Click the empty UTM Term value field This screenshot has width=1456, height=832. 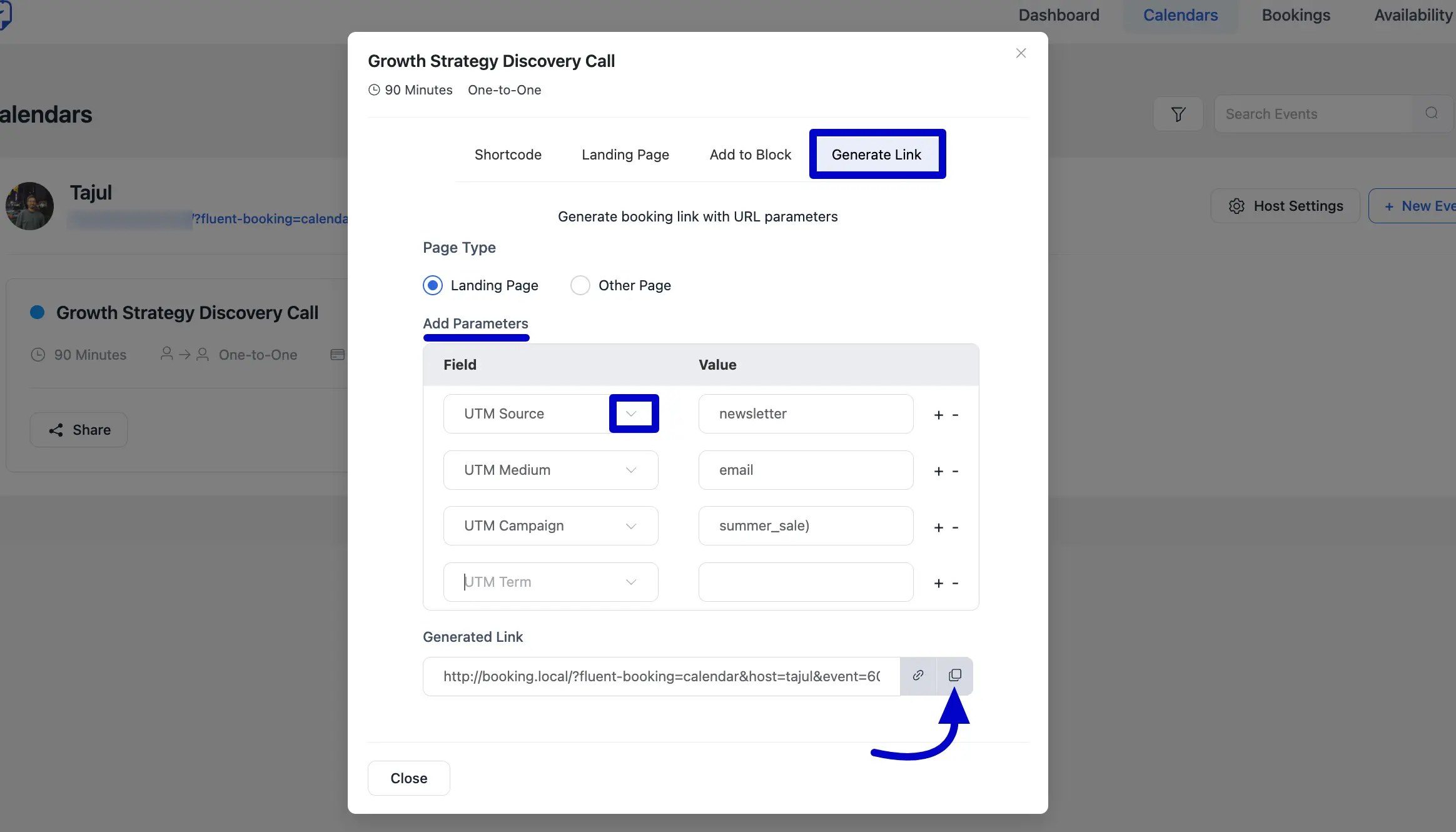point(806,582)
